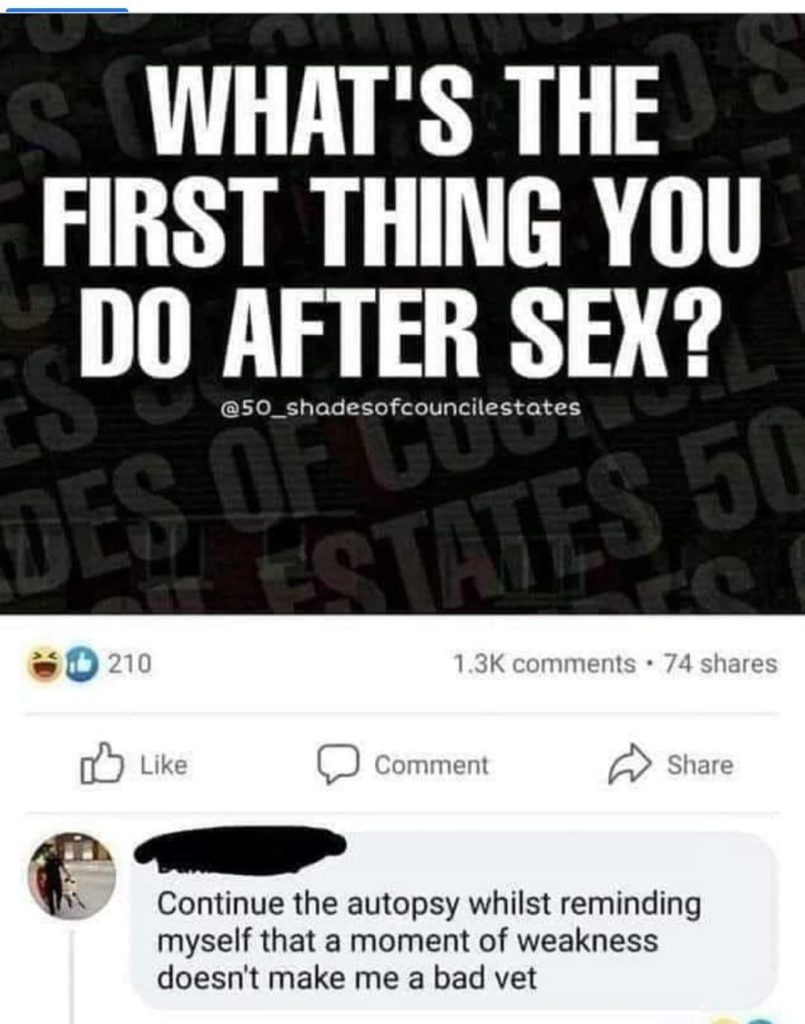805x1024 pixels.
Task: Tap the Share button label
Action: click(700, 765)
